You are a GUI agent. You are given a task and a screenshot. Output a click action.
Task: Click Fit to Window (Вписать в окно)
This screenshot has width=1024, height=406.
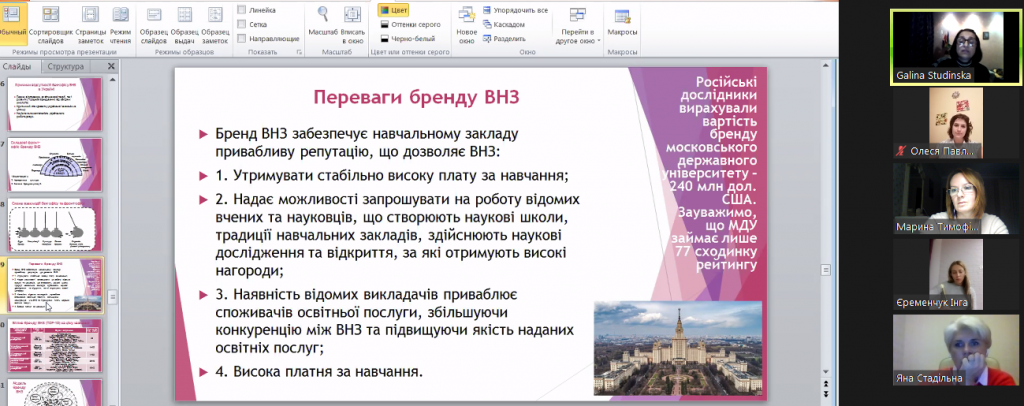tap(352, 20)
